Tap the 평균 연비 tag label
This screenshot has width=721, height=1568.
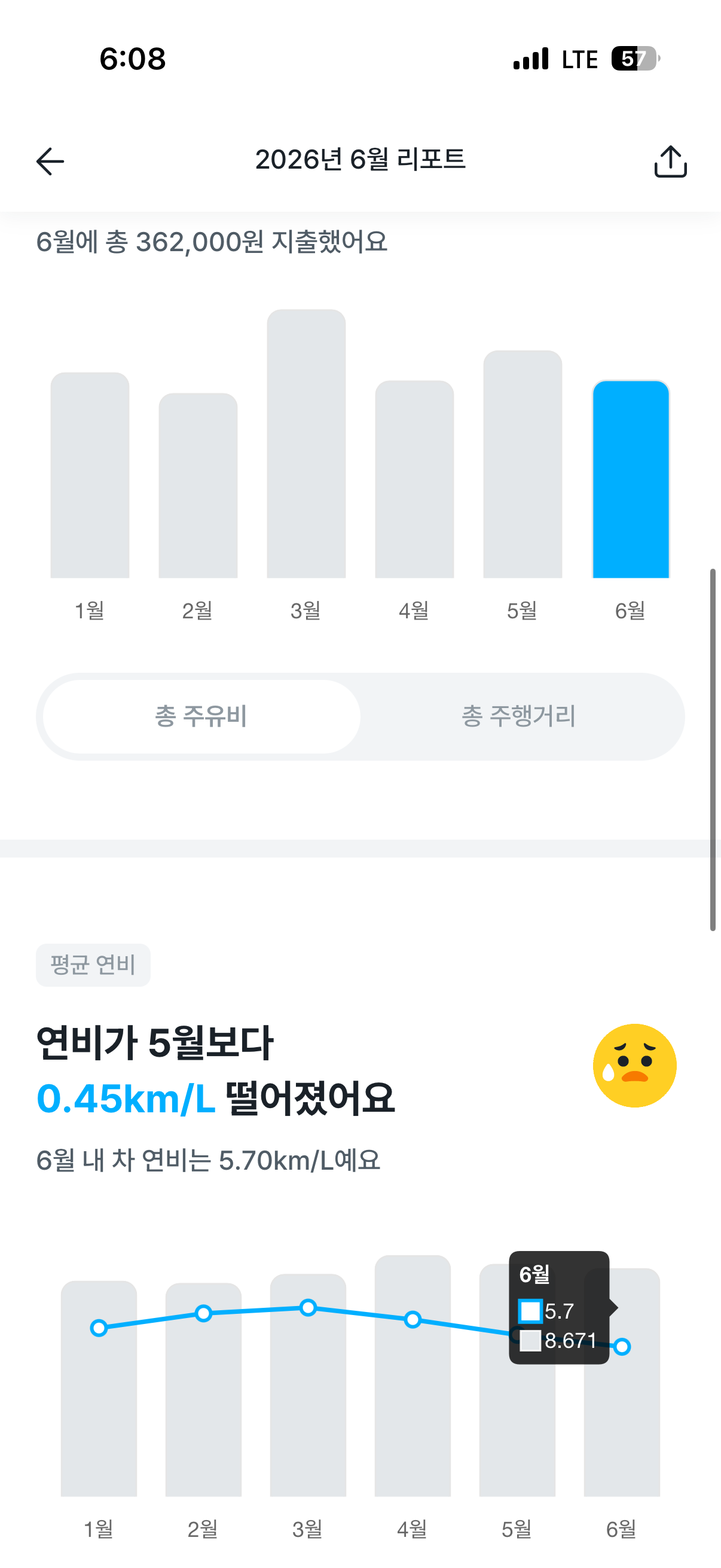(x=93, y=965)
